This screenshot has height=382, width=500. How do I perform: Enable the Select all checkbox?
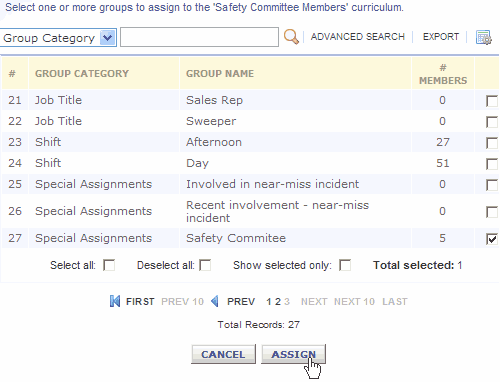pyautogui.click(x=109, y=265)
